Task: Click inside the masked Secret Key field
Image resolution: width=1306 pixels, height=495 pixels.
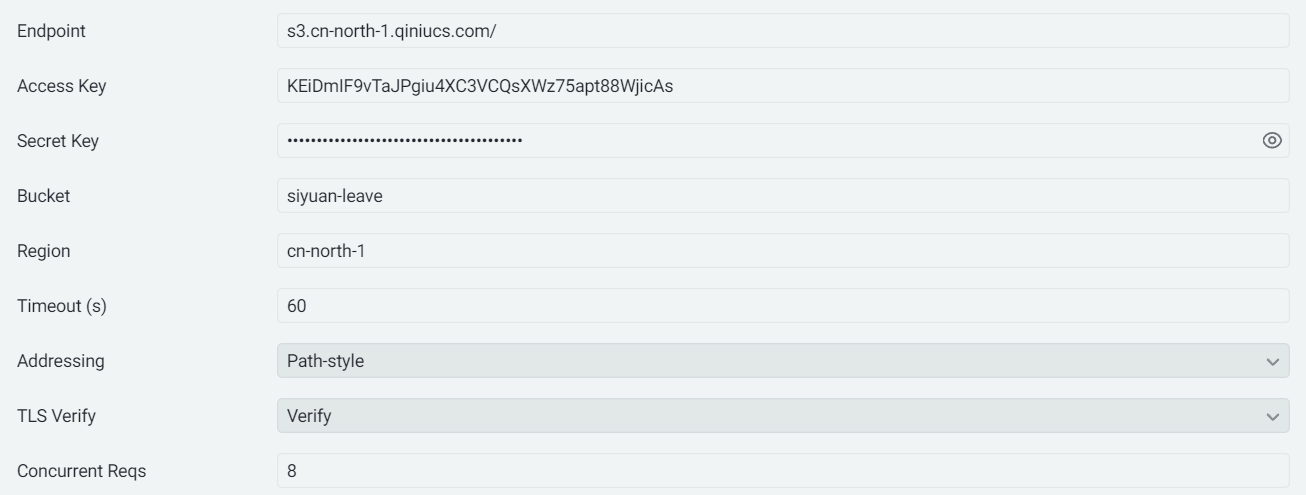Action: [760, 141]
